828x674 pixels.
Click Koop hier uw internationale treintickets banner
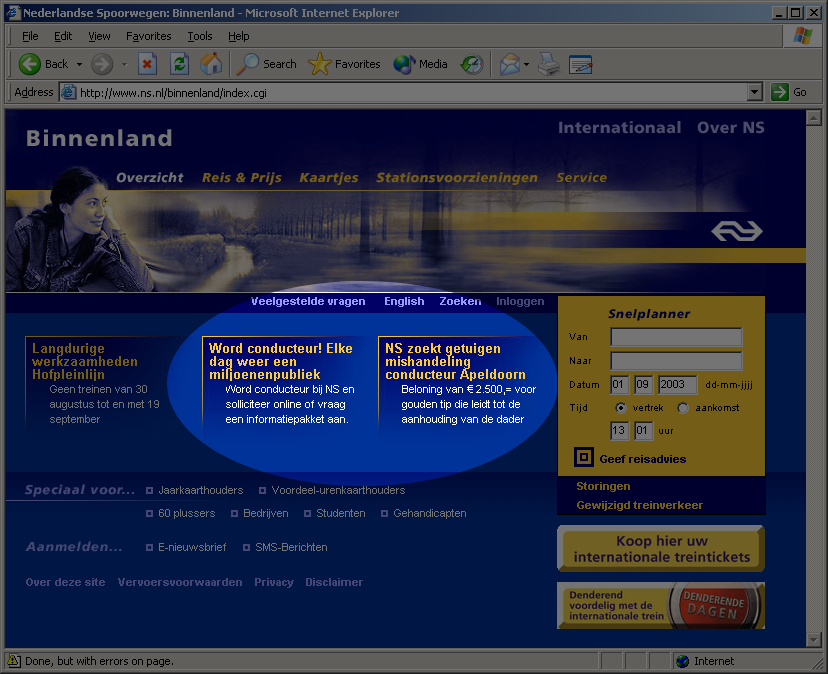[661, 549]
